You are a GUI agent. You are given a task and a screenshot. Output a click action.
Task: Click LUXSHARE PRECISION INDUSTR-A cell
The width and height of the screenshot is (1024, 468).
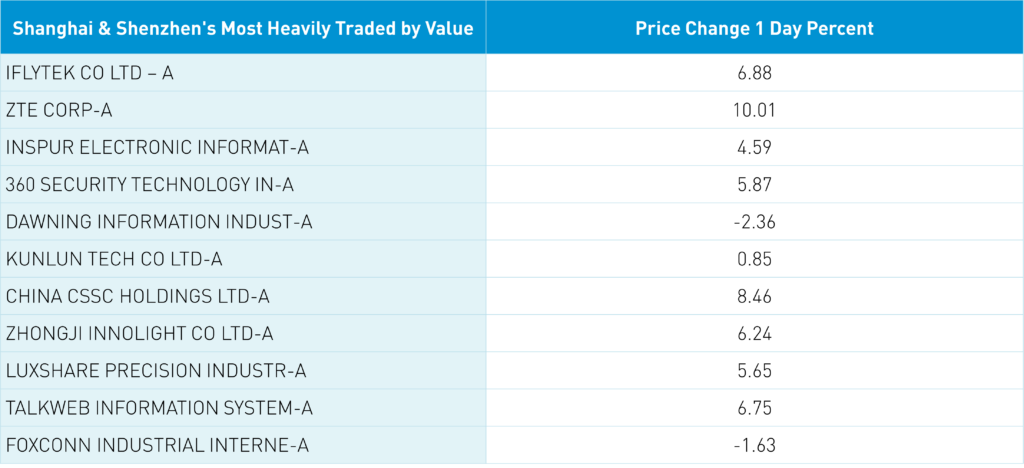(x=155, y=370)
